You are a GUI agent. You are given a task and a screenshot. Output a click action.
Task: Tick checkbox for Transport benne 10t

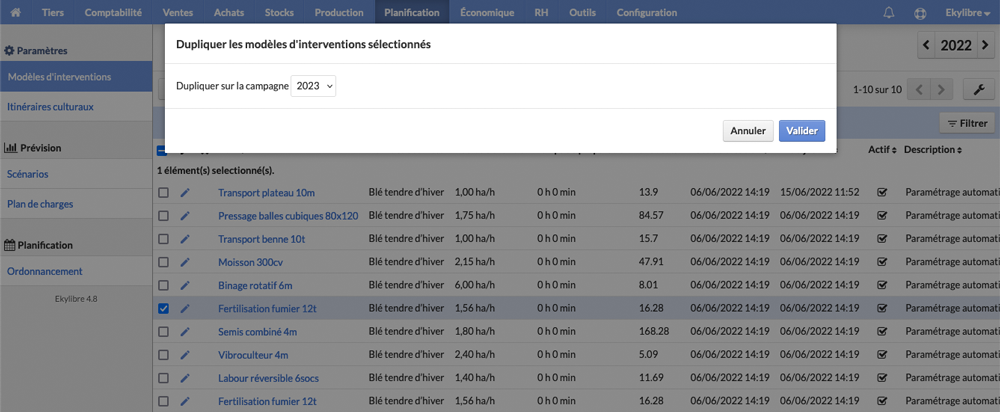click(163, 239)
